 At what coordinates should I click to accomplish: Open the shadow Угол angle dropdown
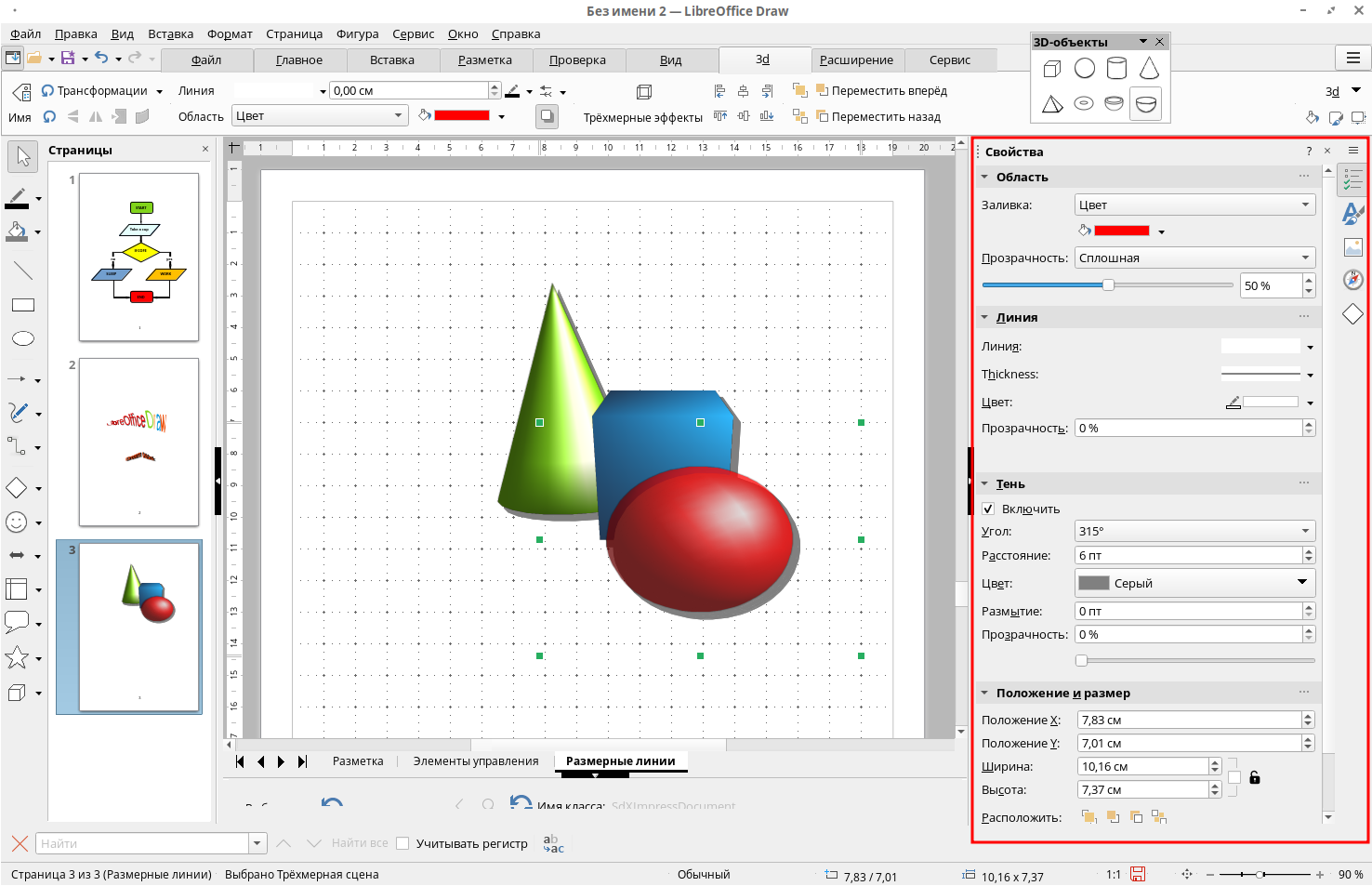coord(1194,531)
